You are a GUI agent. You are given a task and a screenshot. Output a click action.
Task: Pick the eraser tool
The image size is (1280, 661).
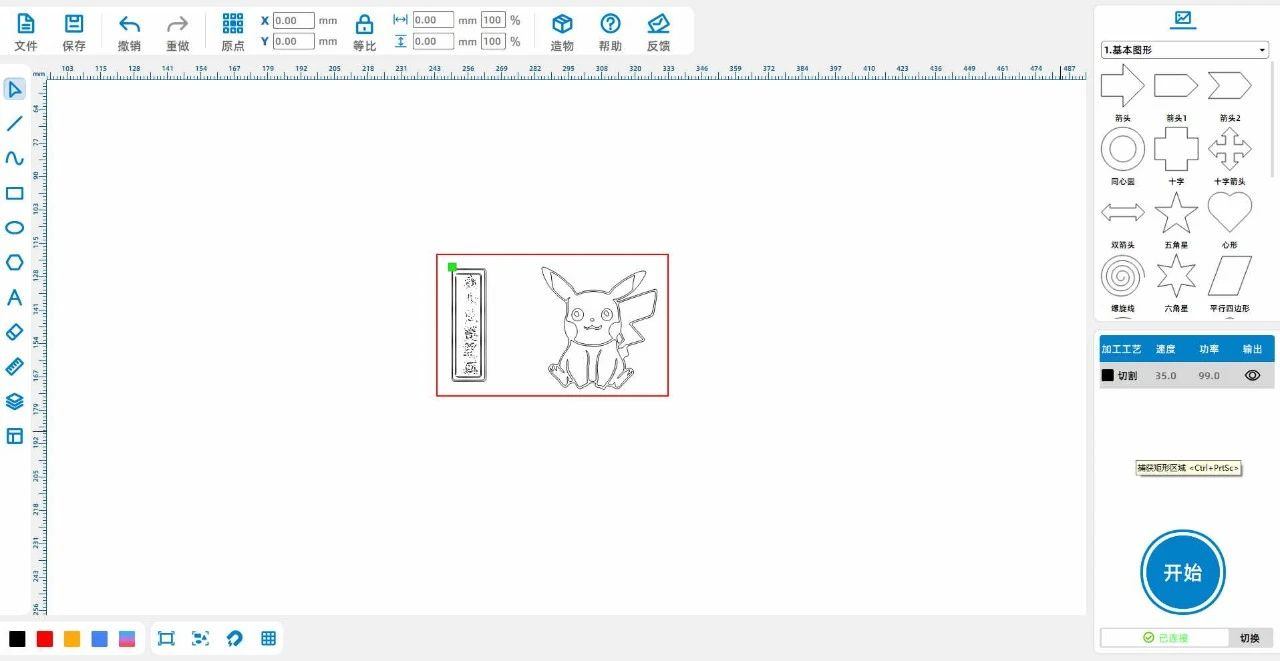[x=14, y=332]
